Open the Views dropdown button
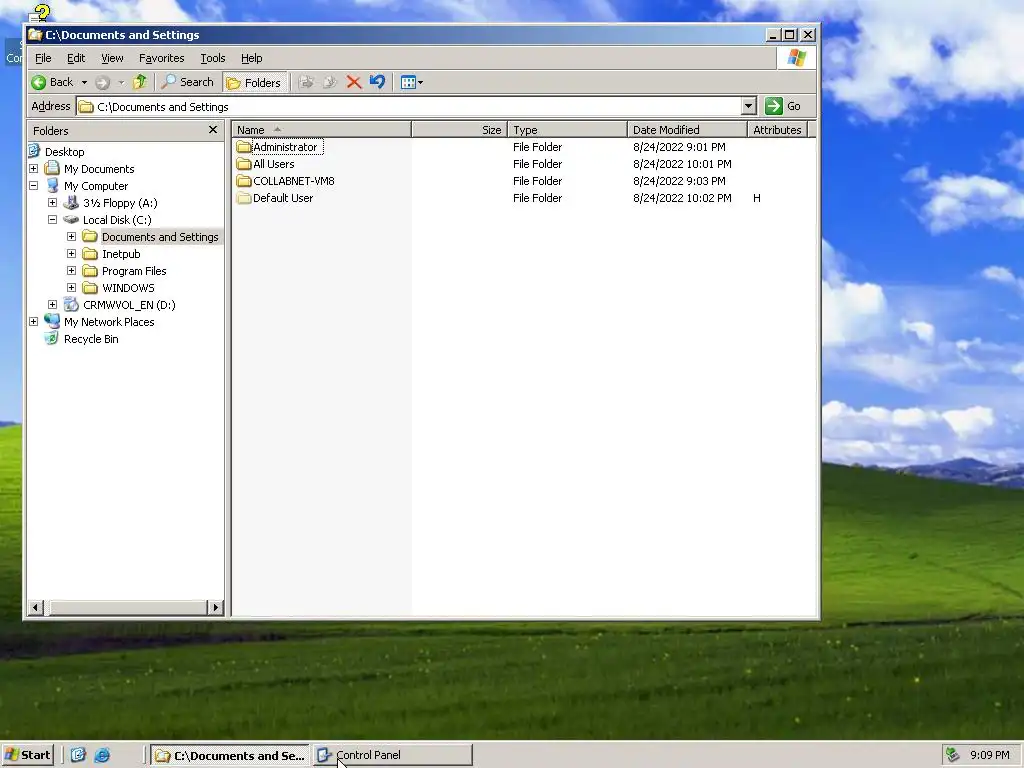Screen dimensions: 1024x768 [411, 82]
